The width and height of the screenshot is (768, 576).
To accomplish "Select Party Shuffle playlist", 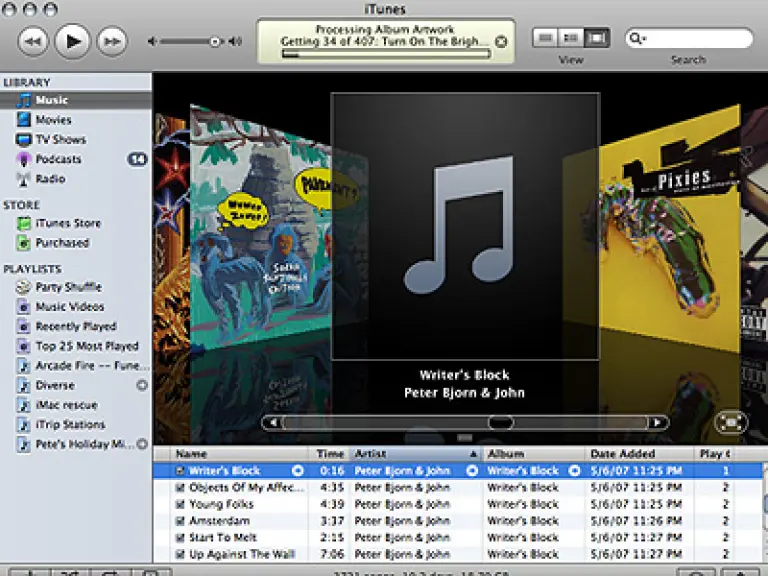I will pos(68,287).
